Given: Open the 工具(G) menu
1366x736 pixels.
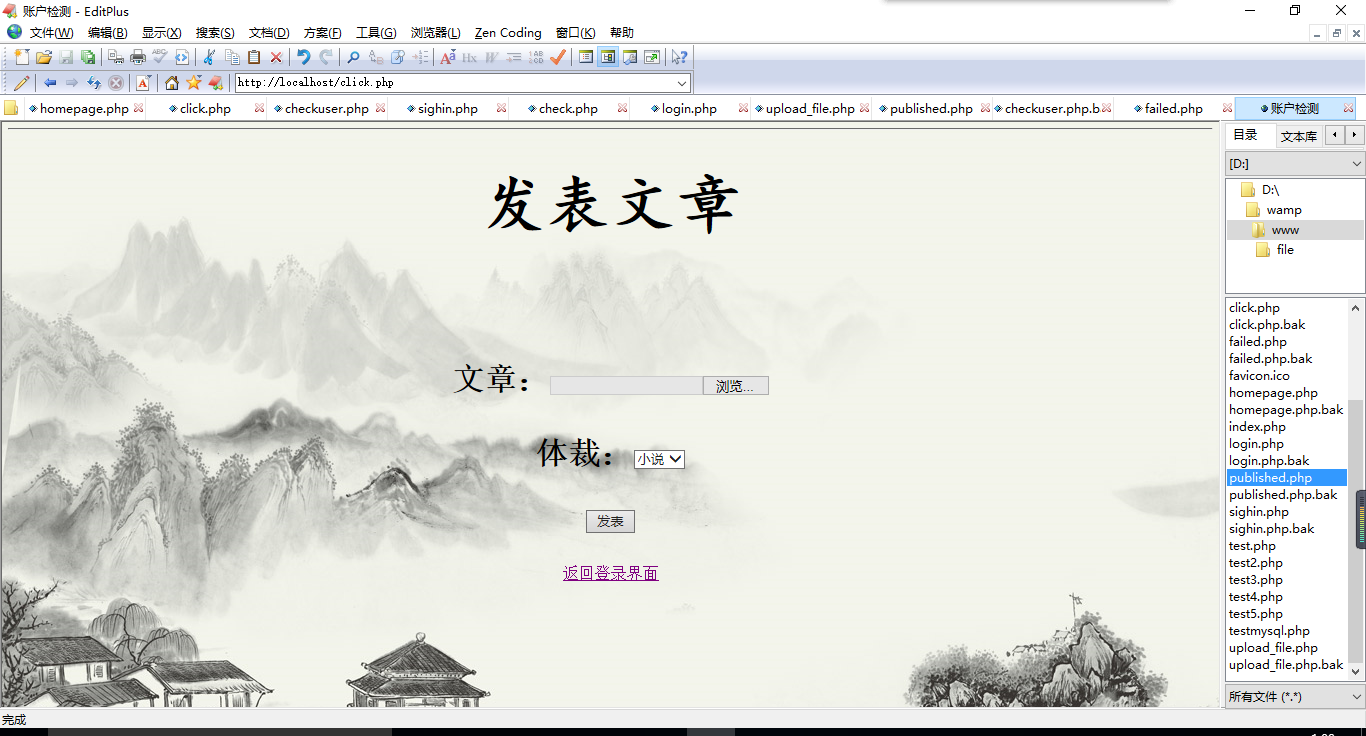Looking at the screenshot, I should point(377,33).
